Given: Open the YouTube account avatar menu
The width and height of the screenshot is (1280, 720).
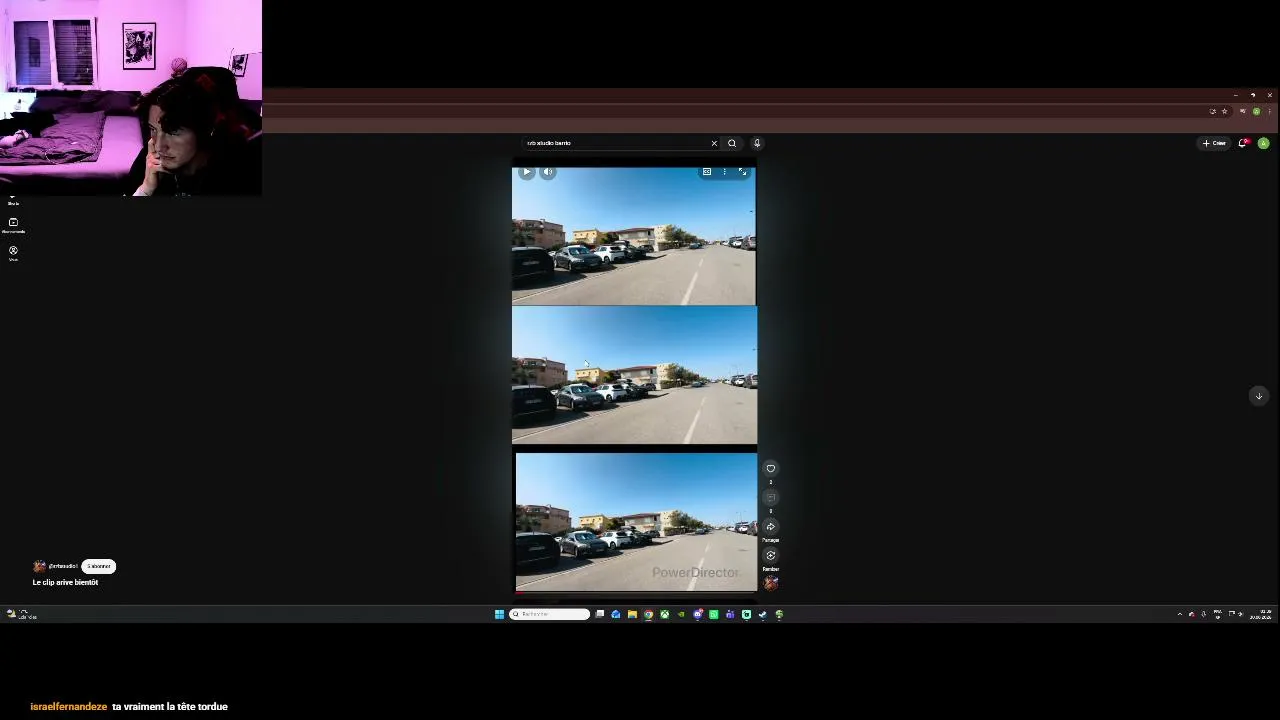Looking at the screenshot, I should (x=1264, y=143).
